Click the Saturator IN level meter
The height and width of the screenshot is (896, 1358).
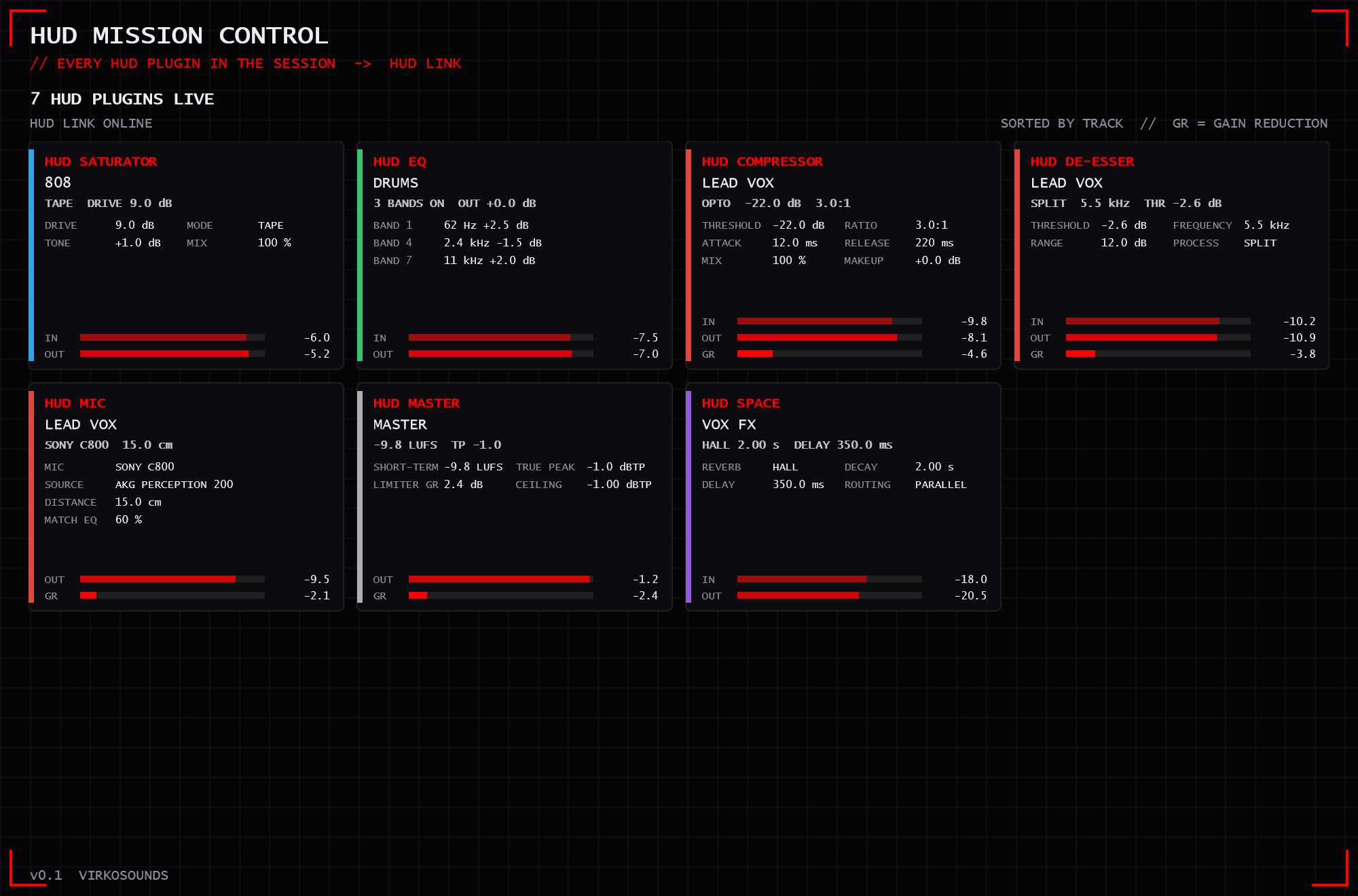[172, 337]
